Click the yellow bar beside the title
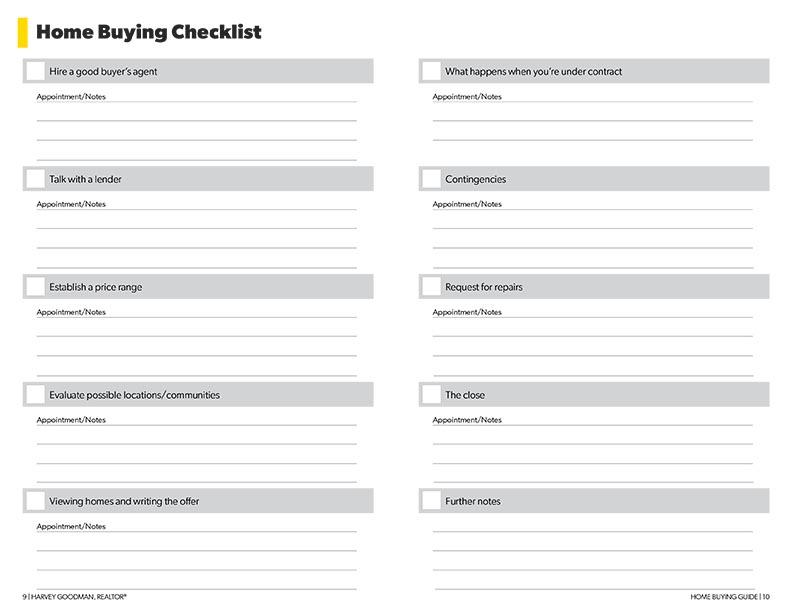 pos(22,32)
